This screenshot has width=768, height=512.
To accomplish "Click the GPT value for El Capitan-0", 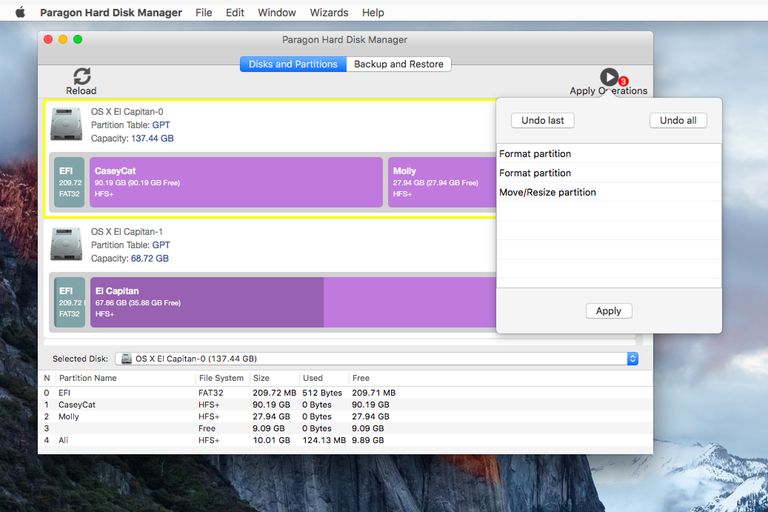I will click(x=161, y=125).
